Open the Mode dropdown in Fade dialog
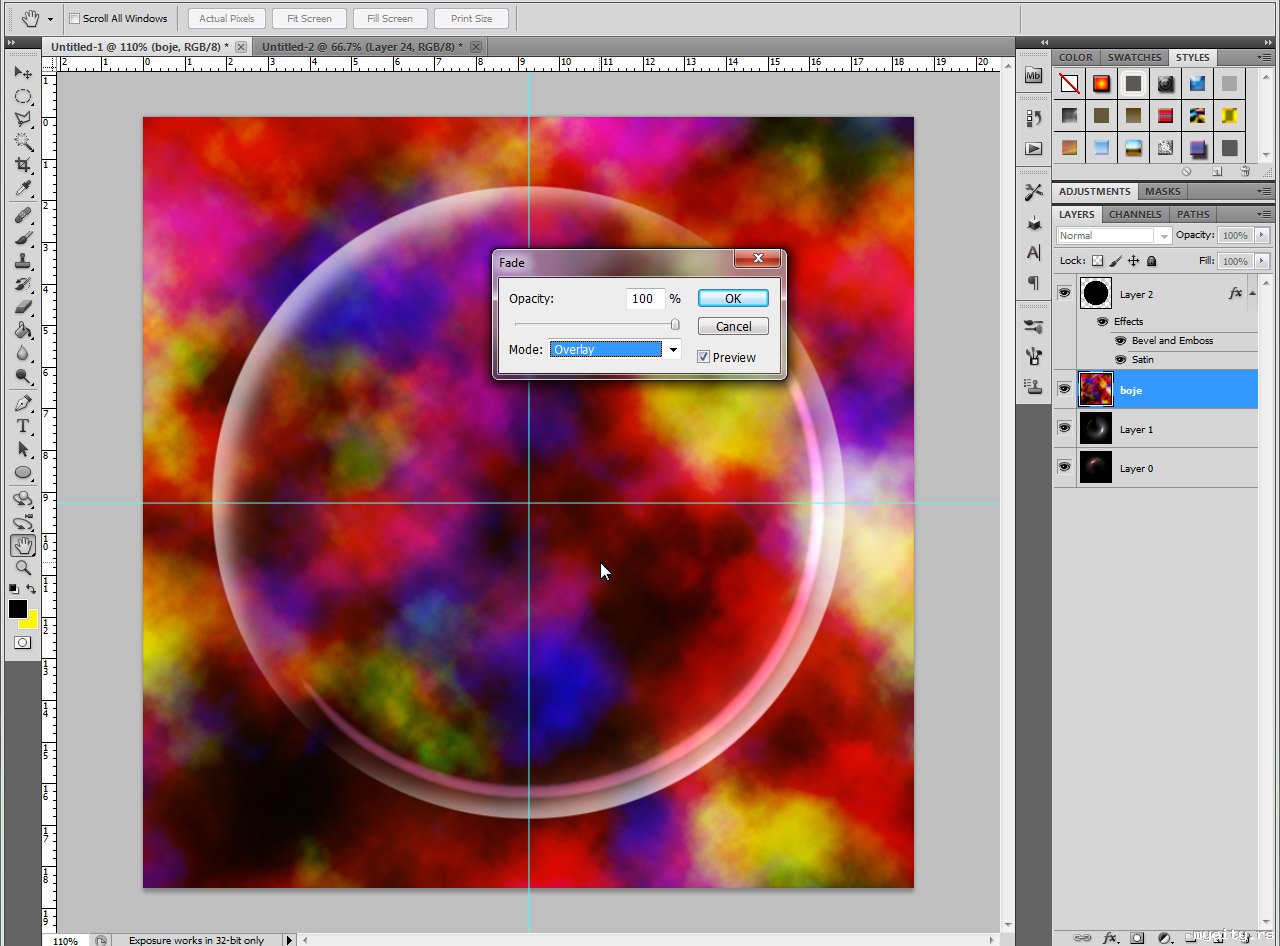The height and width of the screenshot is (946, 1280). tap(674, 349)
